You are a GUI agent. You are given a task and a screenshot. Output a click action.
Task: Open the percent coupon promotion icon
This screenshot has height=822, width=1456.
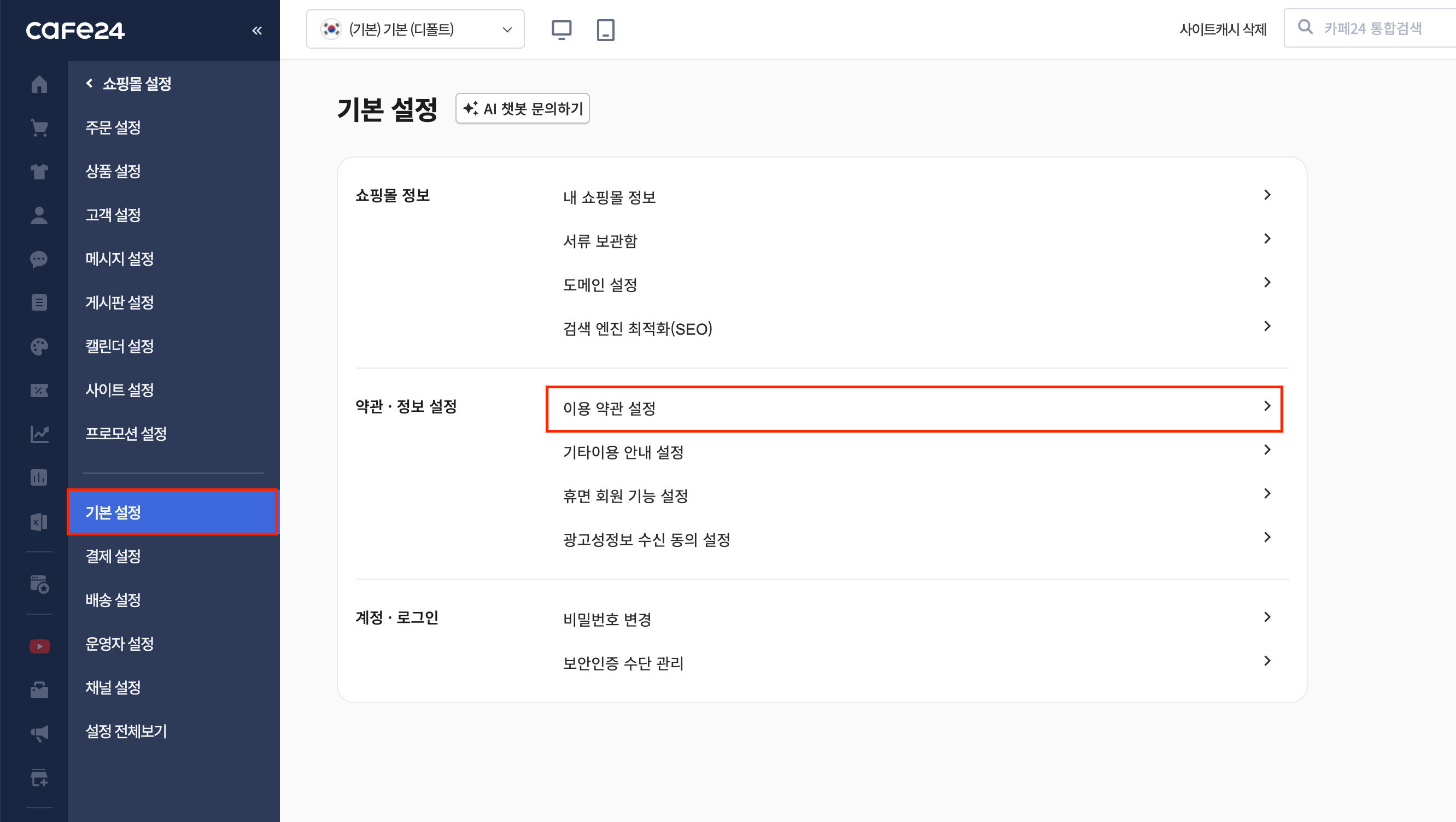(39, 390)
